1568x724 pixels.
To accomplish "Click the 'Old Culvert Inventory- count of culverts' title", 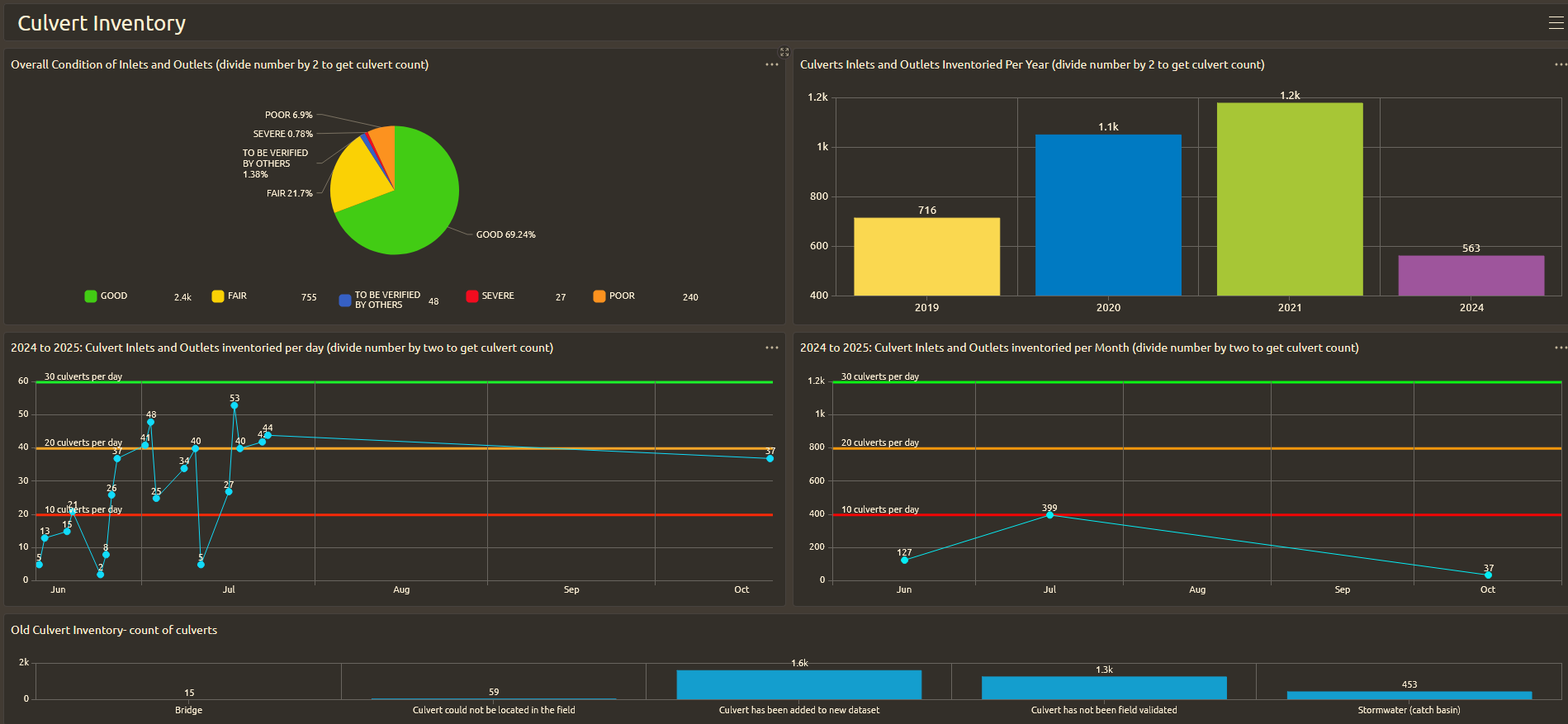I will click(x=114, y=630).
